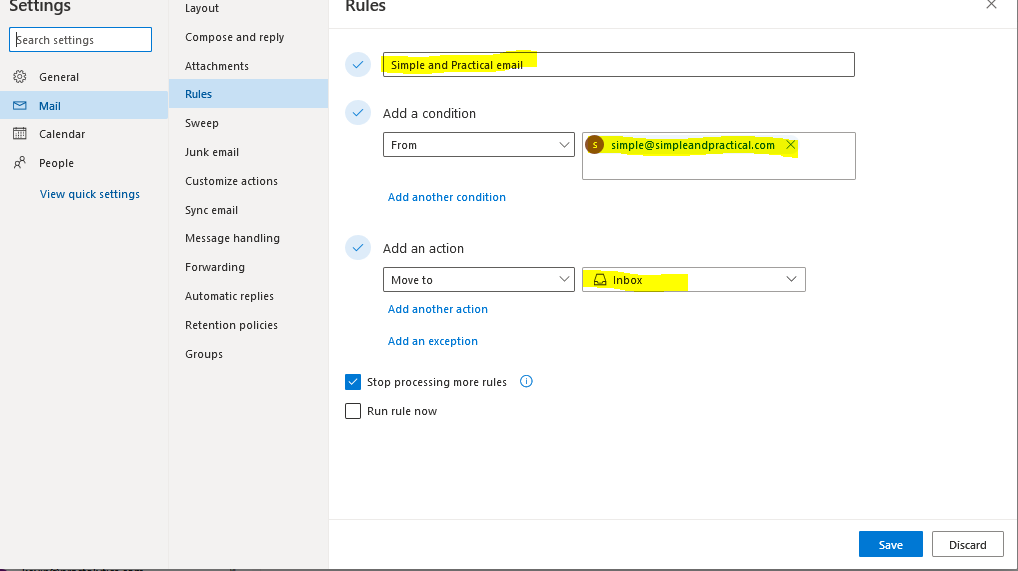Uncheck Stop processing more rules
1018x571 pixels.
pyautogui.click(x=353, y=382)
